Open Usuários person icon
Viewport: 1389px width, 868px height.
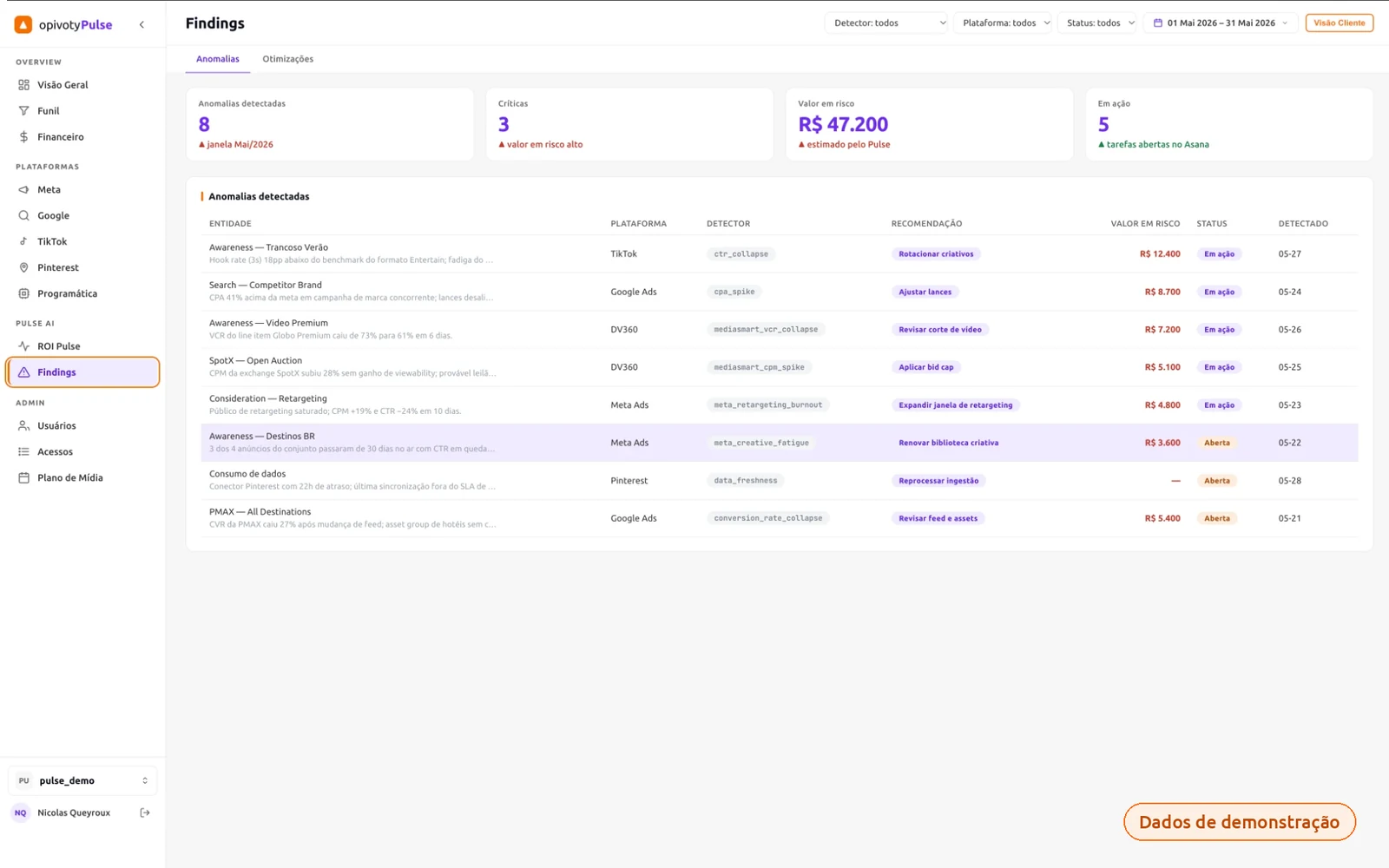pos(23,425)
